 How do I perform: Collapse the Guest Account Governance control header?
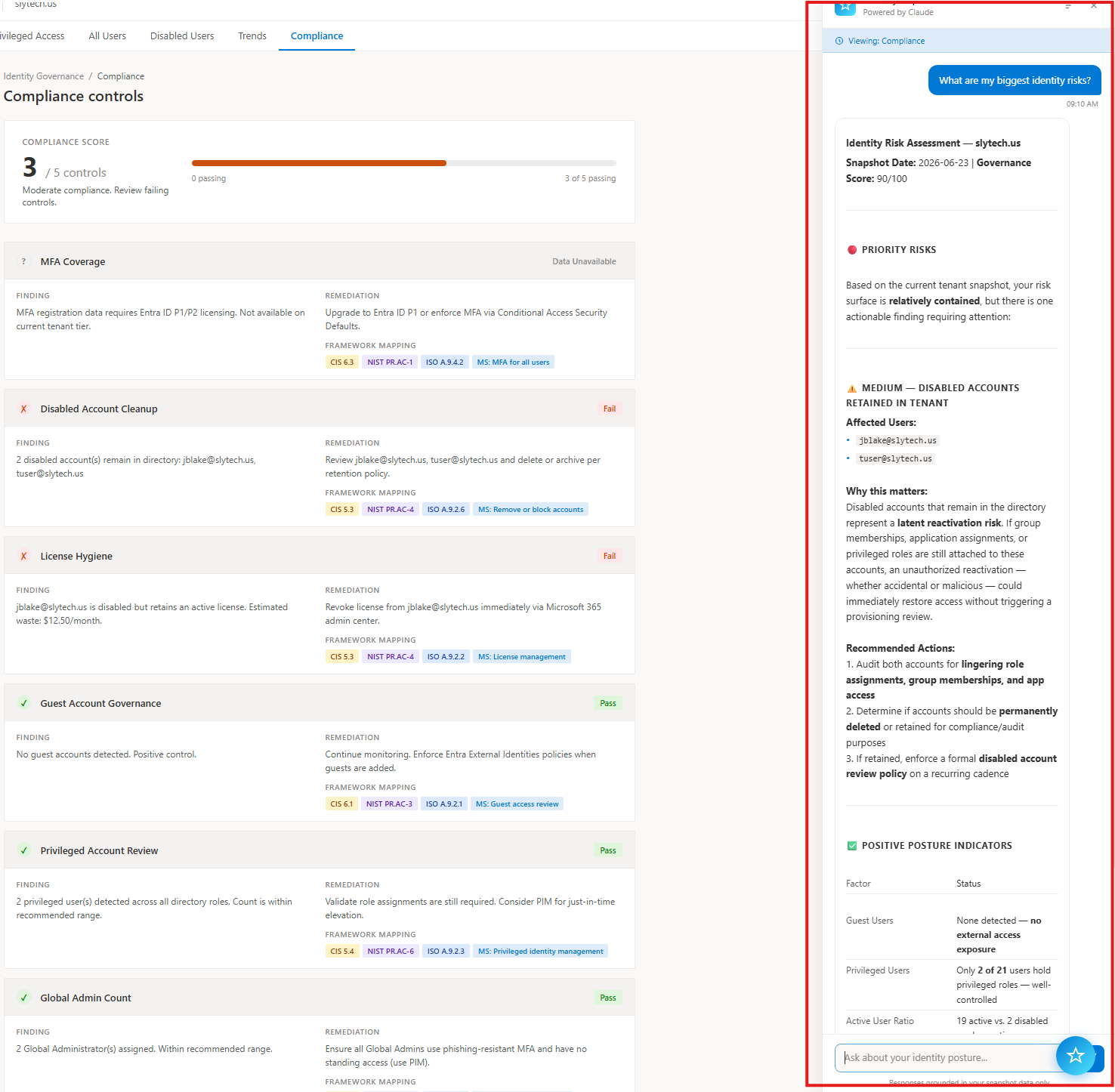pos(320,703)
